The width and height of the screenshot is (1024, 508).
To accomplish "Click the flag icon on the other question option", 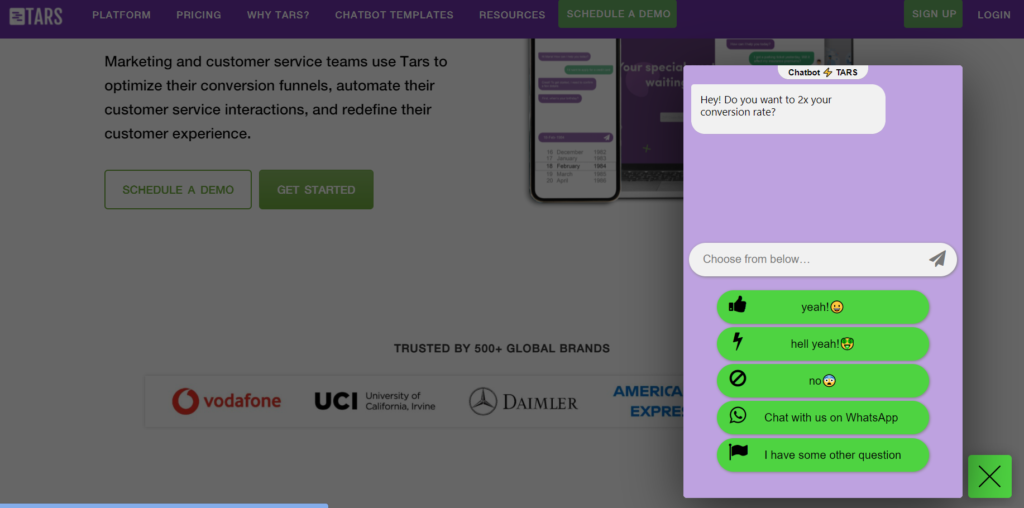I will click(x=738, y=452).
